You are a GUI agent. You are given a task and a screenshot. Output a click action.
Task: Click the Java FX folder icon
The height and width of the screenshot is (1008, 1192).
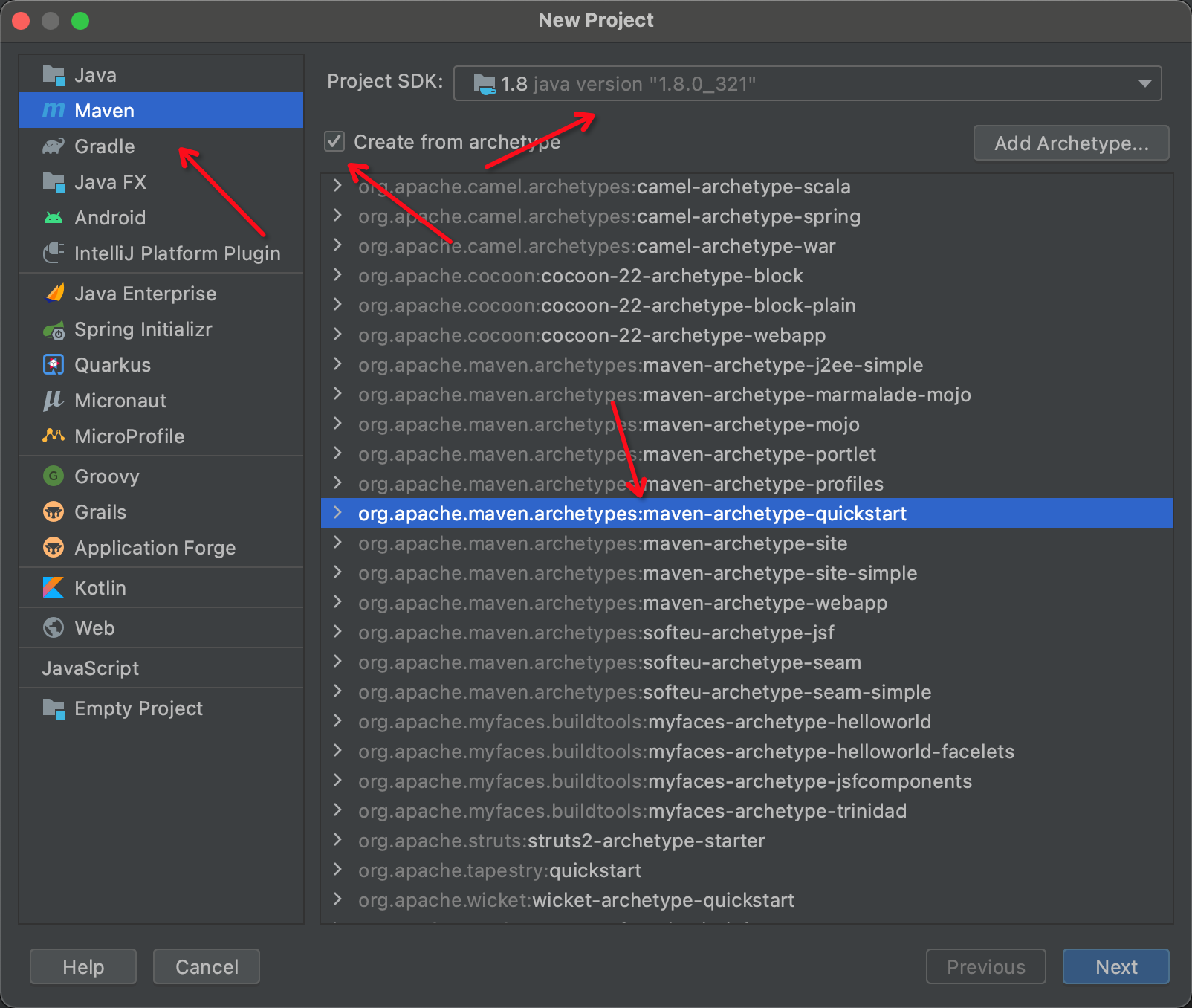pyautogui.click(x=54, y=182)
